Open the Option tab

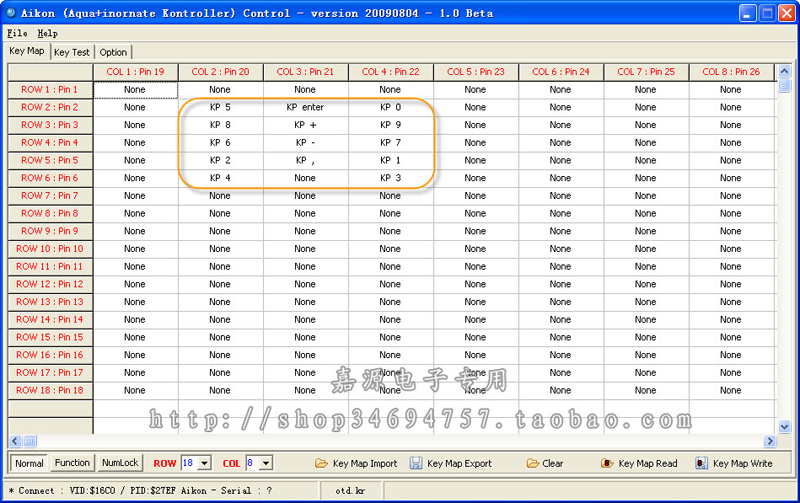point(113,52)
